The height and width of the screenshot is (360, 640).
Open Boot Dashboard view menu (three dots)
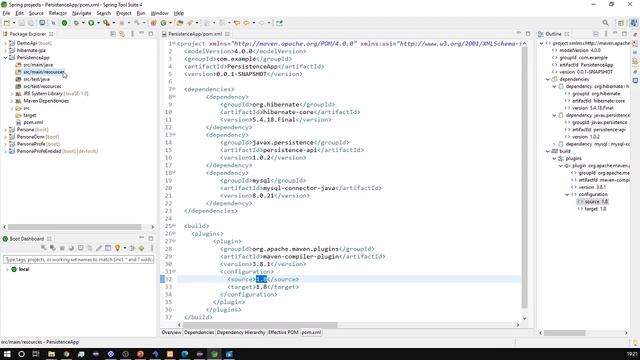click(152, 248)
